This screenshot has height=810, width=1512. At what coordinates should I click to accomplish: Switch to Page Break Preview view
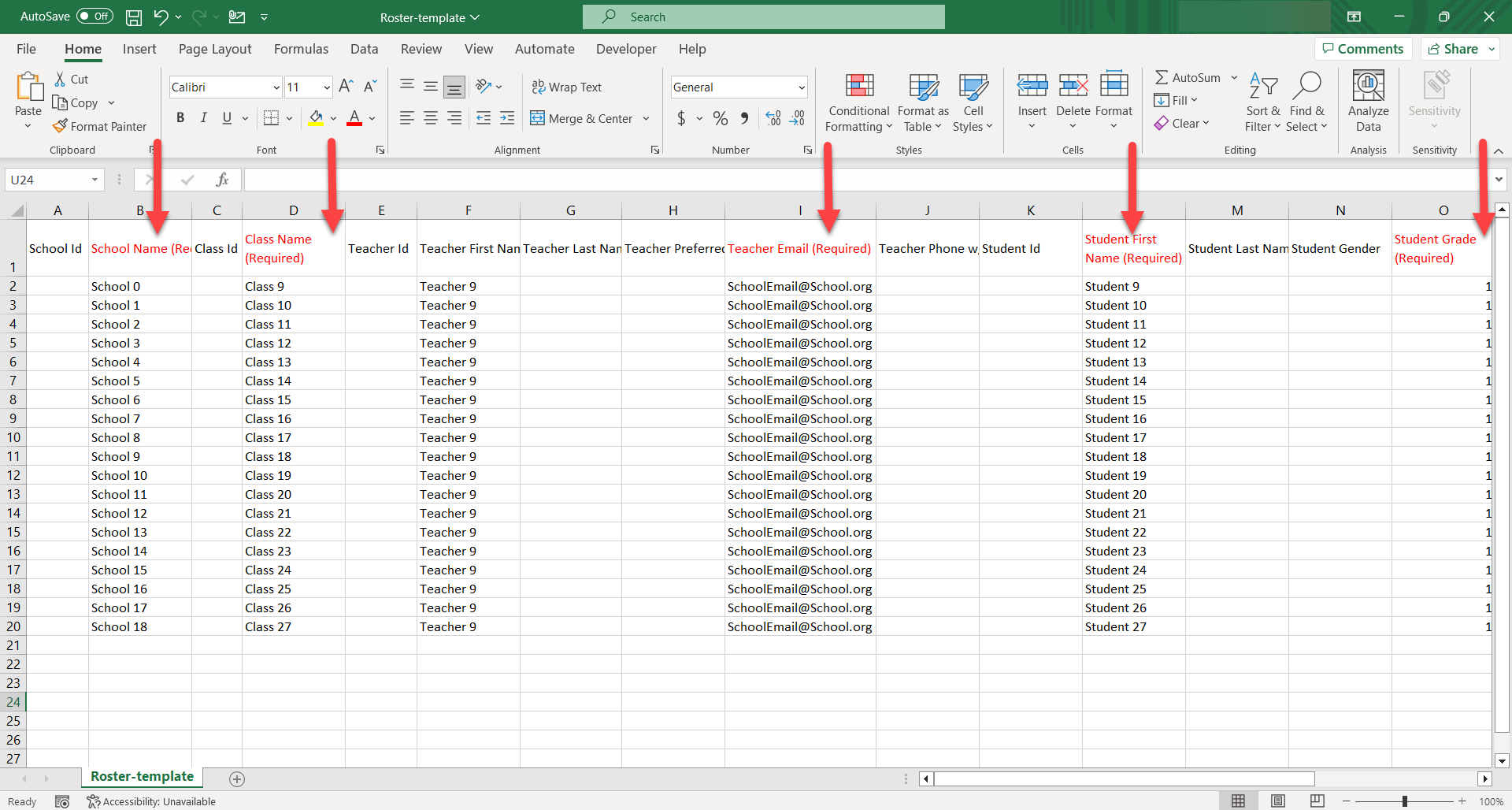coord(1317,801)
